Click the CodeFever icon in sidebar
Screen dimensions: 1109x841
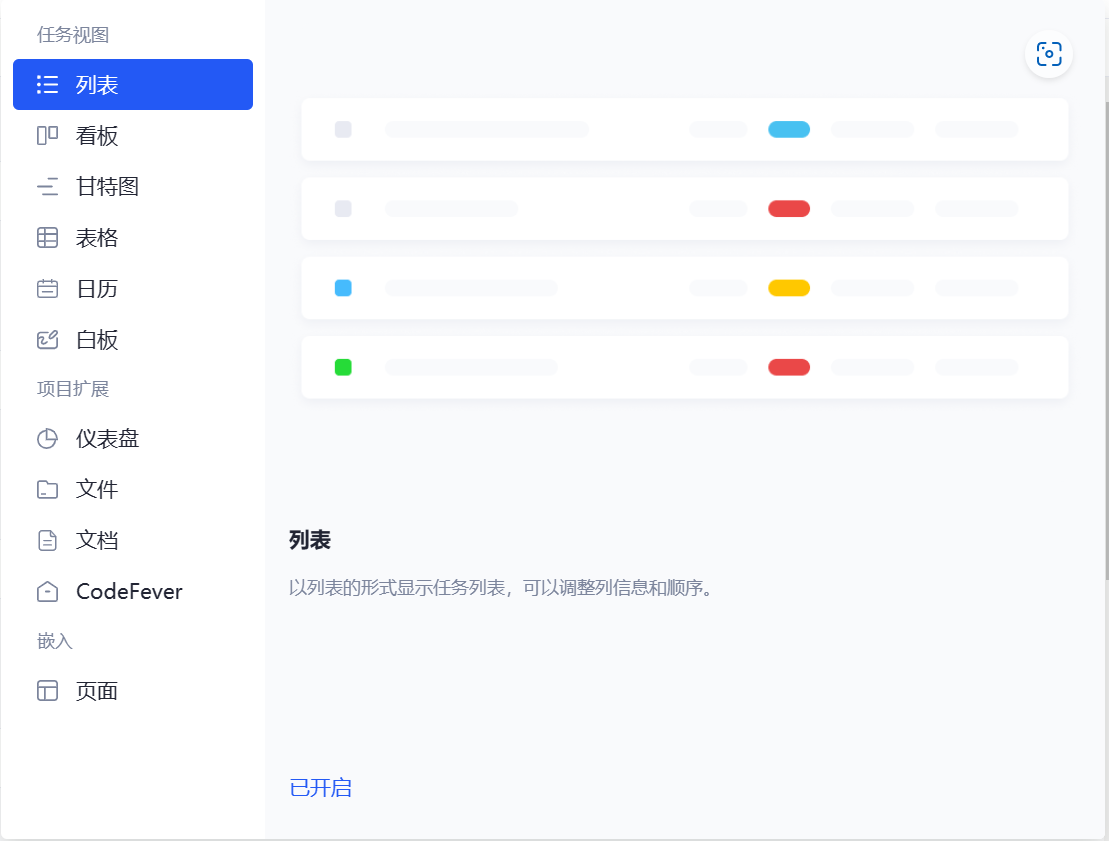point(47,591)
